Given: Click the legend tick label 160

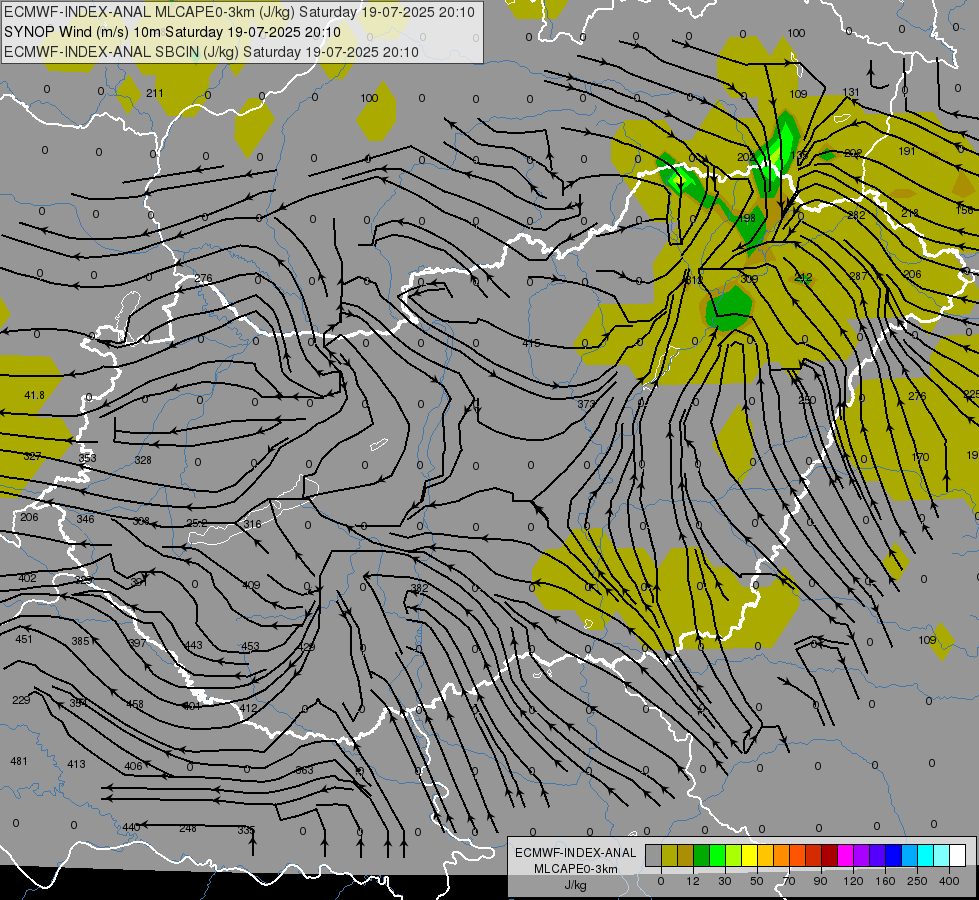Looking at the screenshot, I should [x=885, y=881].
